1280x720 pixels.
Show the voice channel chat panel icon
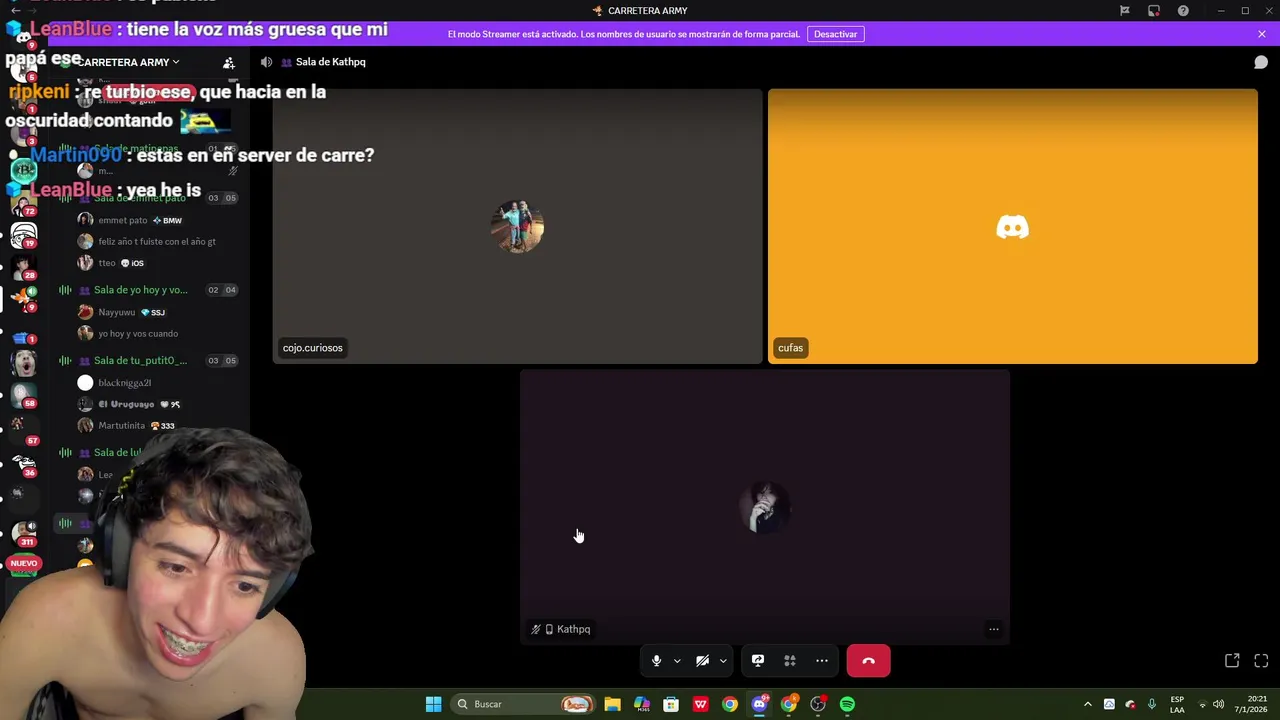click(x=1261, y=62)
